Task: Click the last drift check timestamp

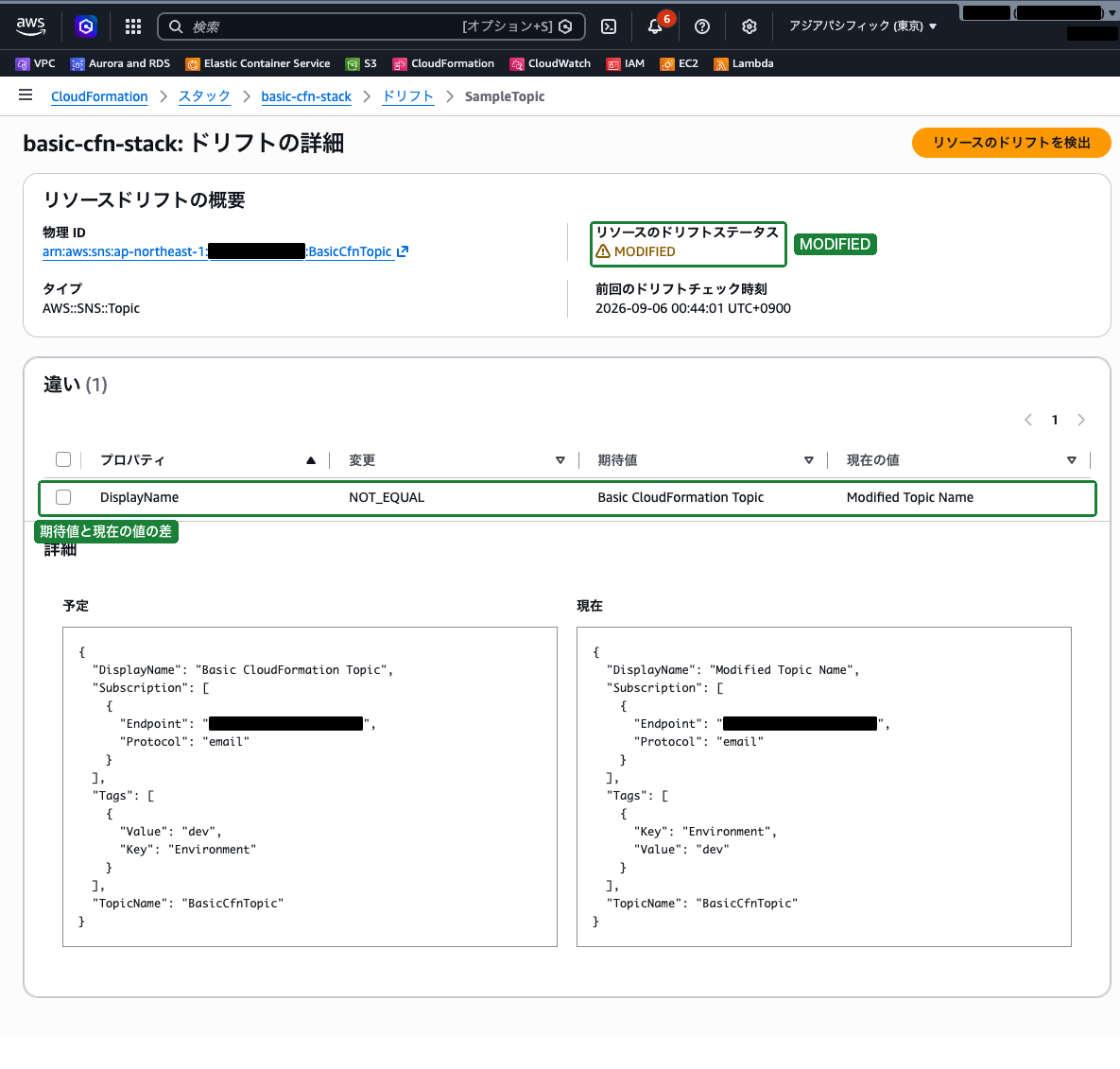Action: (x=693, y=308)
